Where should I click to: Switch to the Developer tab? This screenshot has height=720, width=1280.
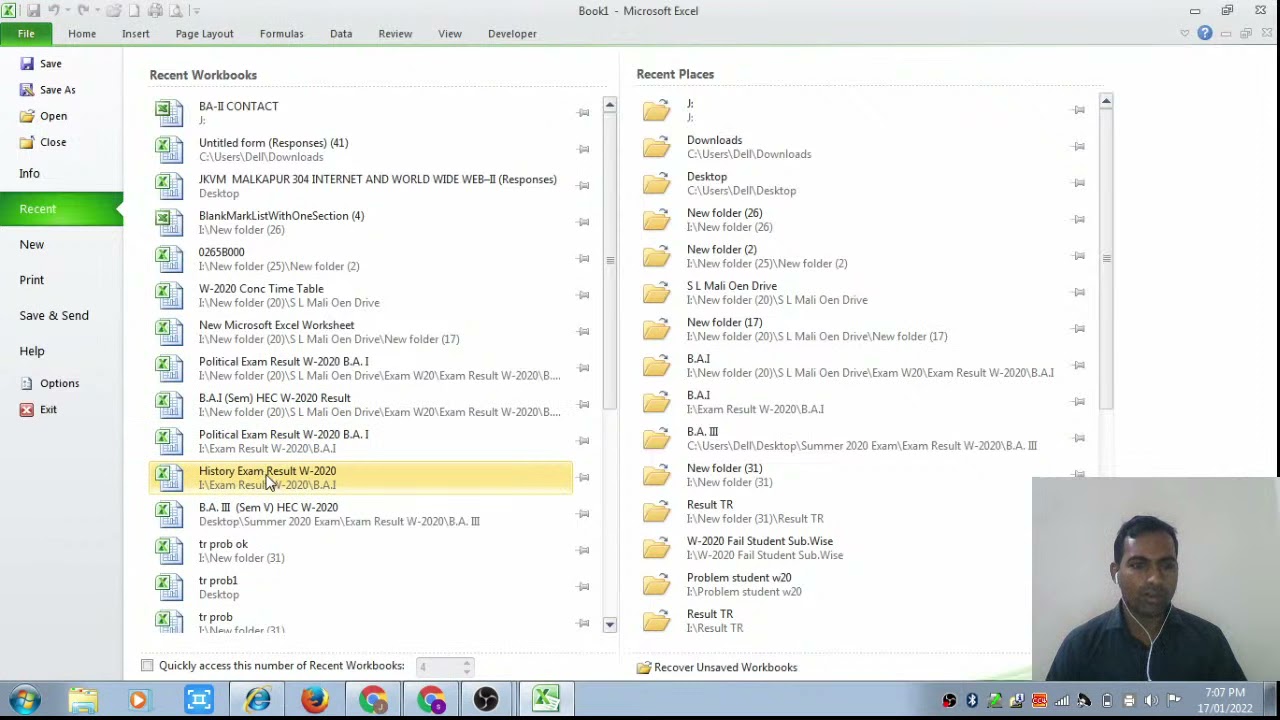[512, 34]
